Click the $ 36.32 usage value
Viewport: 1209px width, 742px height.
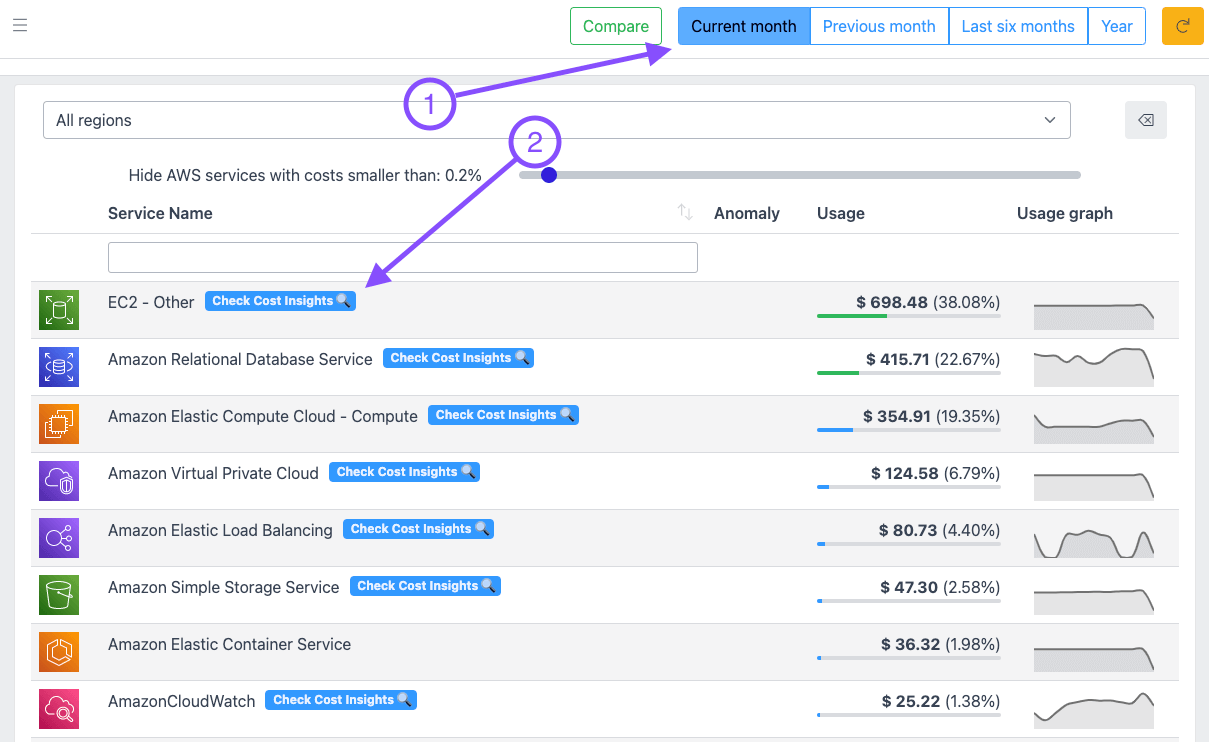[911, 644]
